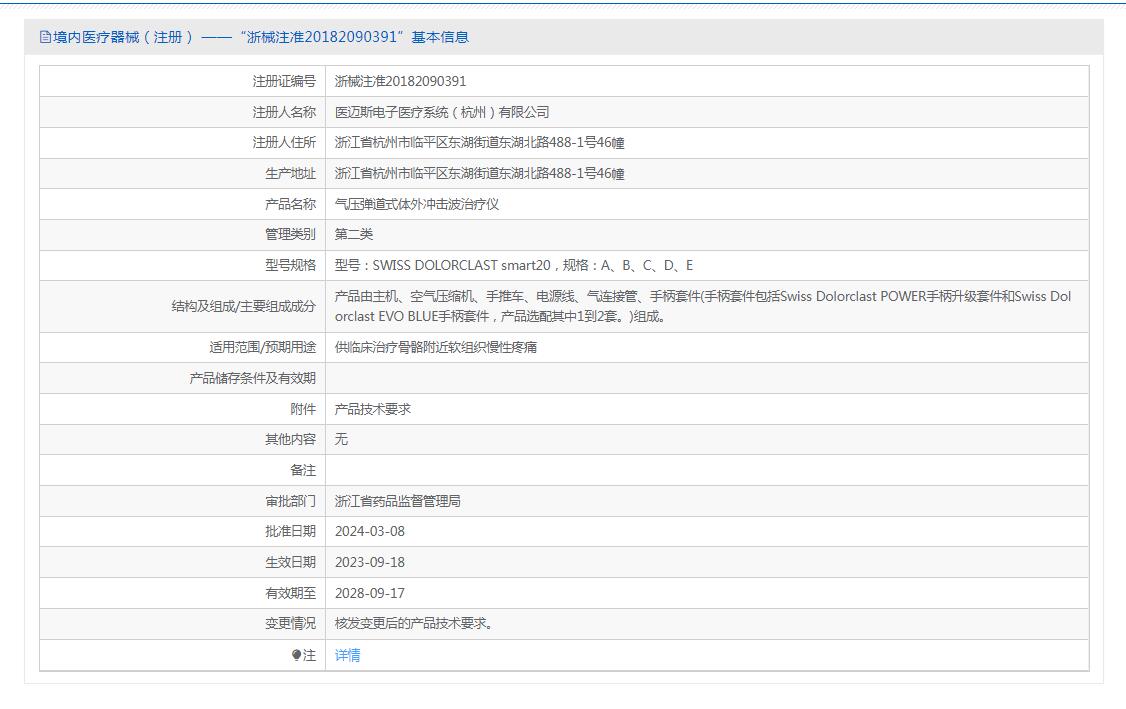The height and width of the screenshot is (709, 1126).
Task: Click the effective date 2023-09-18
Action: 369,562
